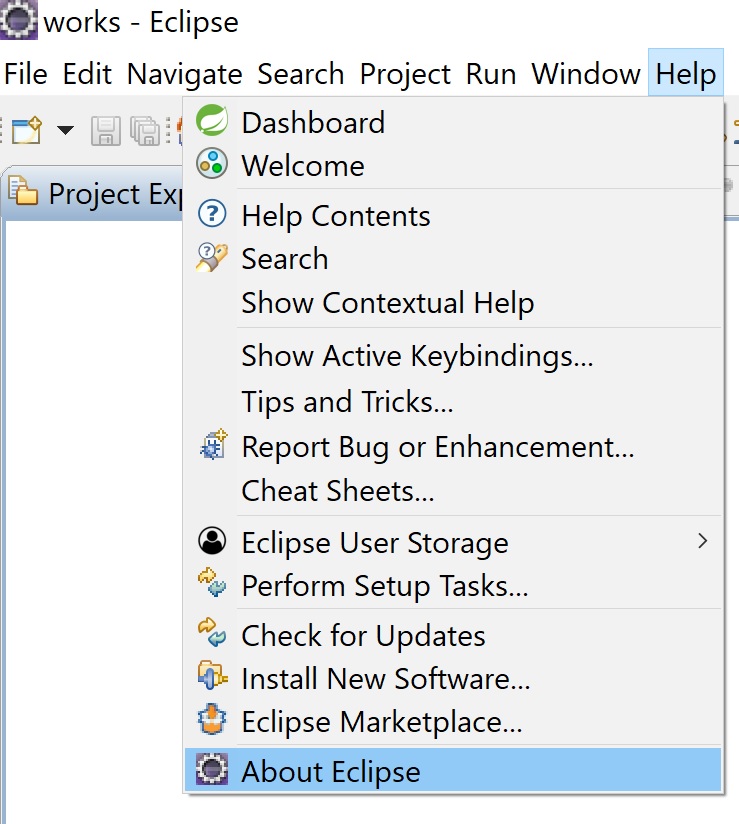
Task: Click the Eclipse Marketplace icon
Action: tap(212, 719)
